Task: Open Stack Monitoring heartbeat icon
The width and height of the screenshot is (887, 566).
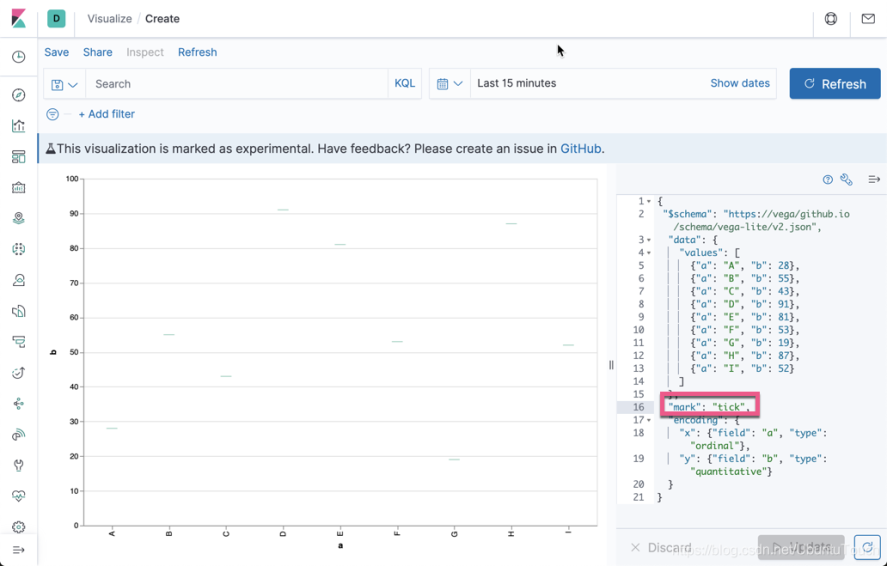Action: pyautogui.click(x=18, y=496)
